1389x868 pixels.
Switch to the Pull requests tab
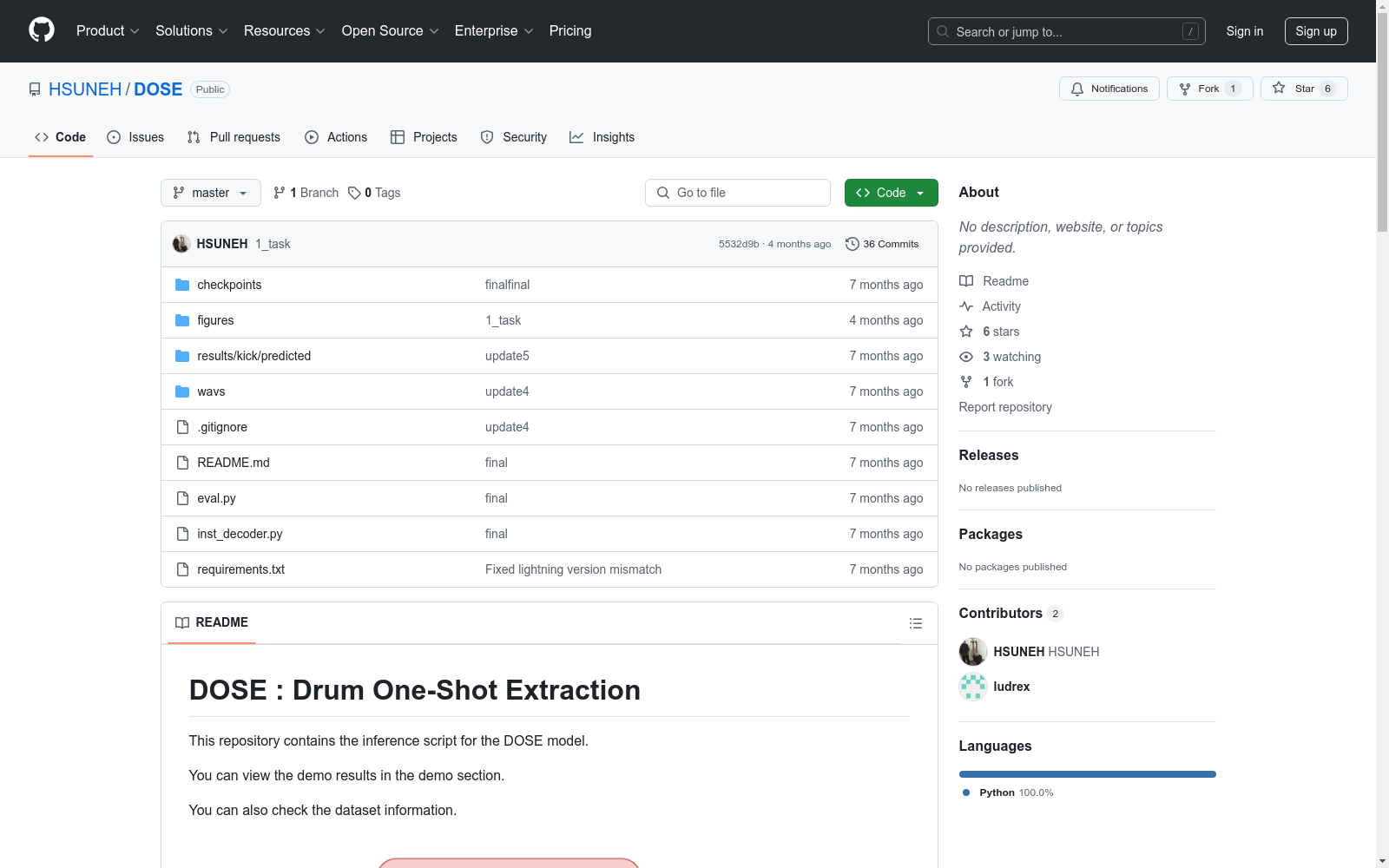234,137
